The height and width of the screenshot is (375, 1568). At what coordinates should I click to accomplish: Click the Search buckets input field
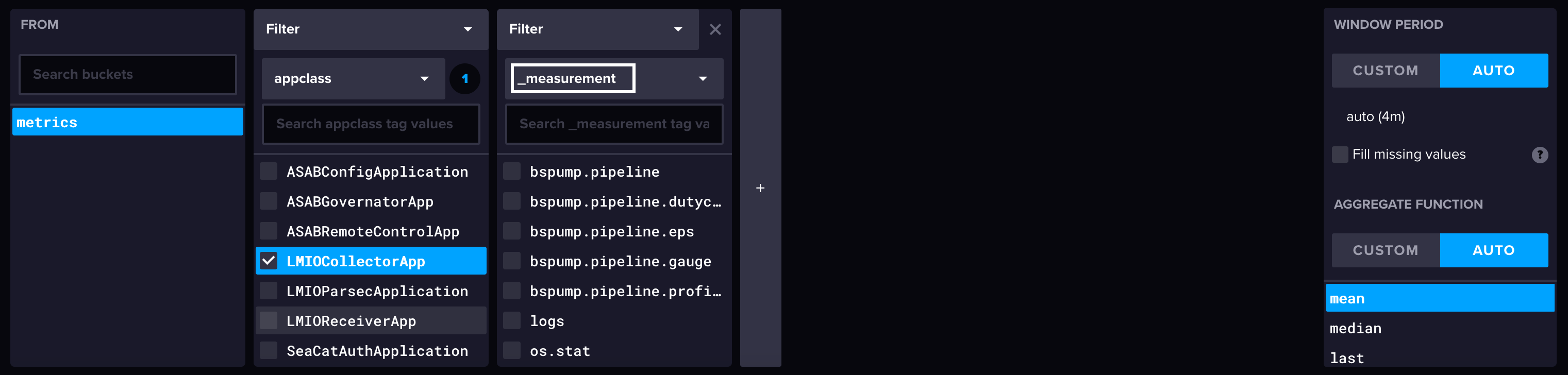[x=127, y=74]
